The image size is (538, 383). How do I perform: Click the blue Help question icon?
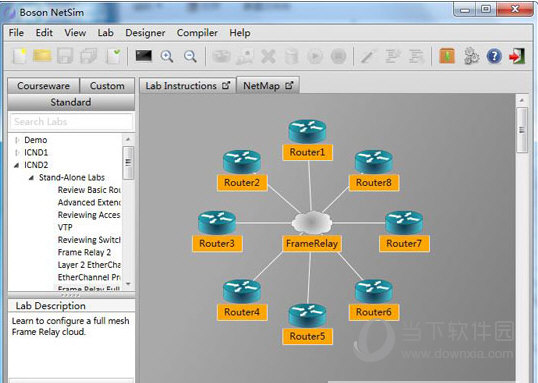point(494,56)
